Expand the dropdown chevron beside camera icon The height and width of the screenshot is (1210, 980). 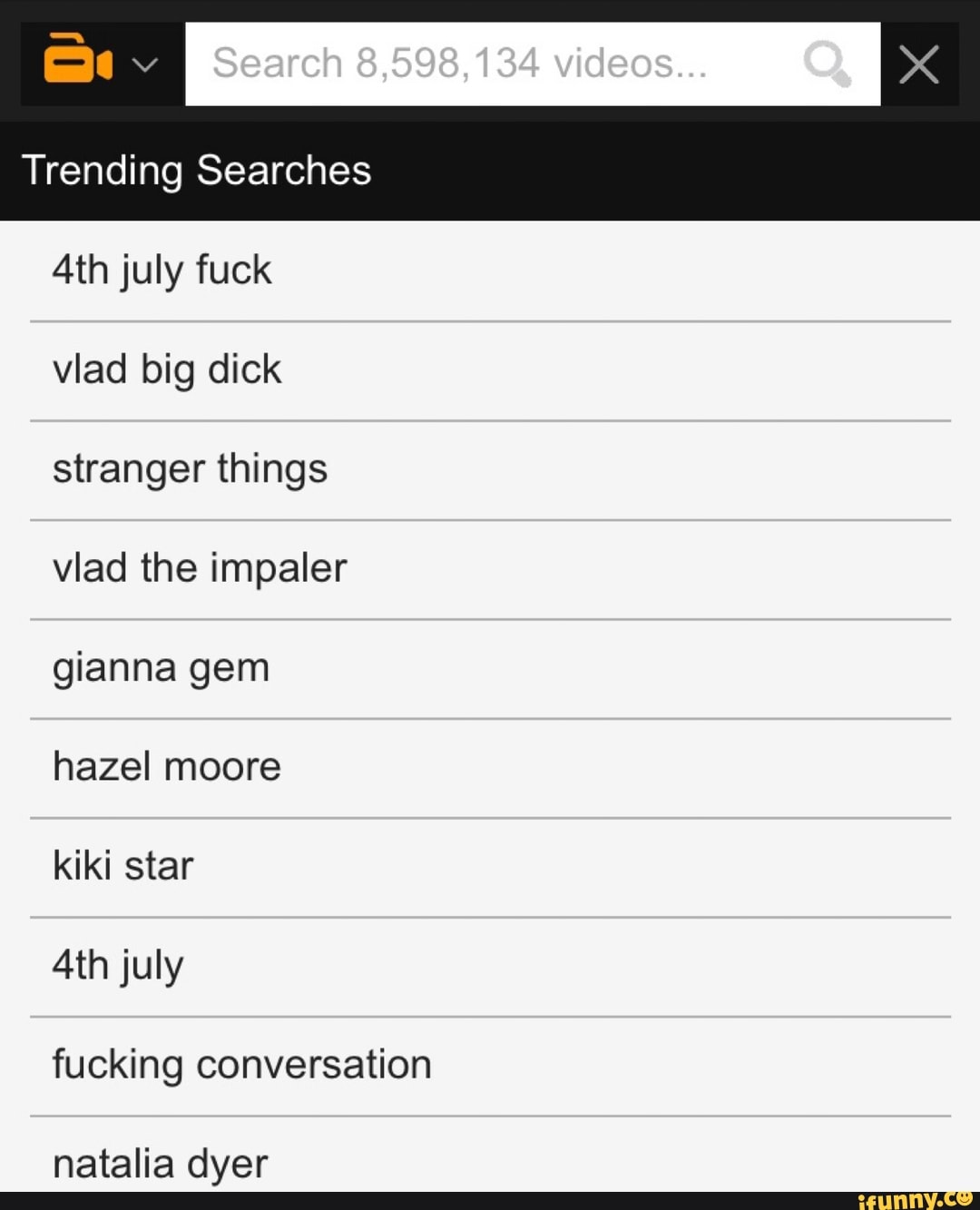[x=145, y=64]
